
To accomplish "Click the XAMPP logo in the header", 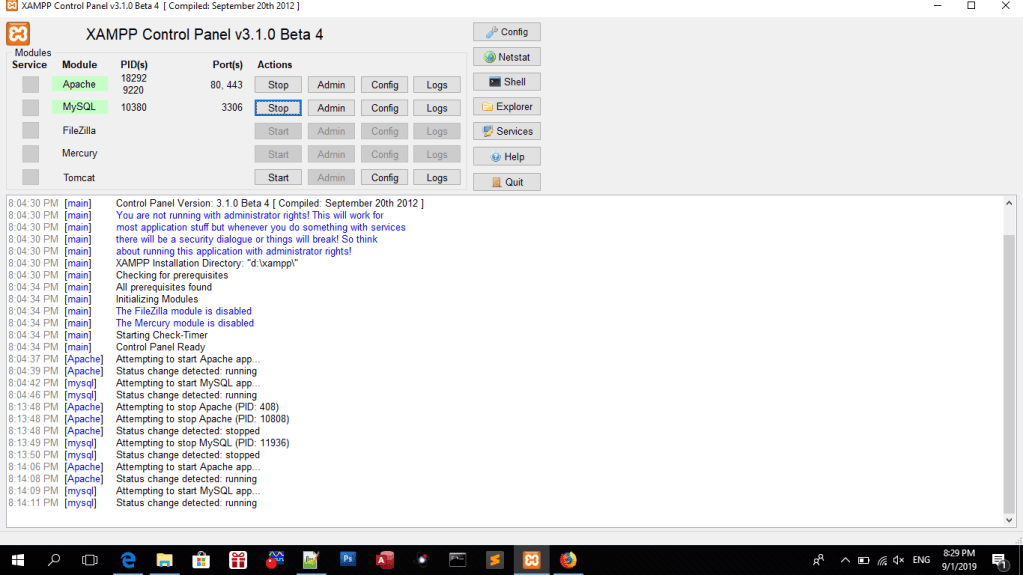I will click(x=18, y=34).
